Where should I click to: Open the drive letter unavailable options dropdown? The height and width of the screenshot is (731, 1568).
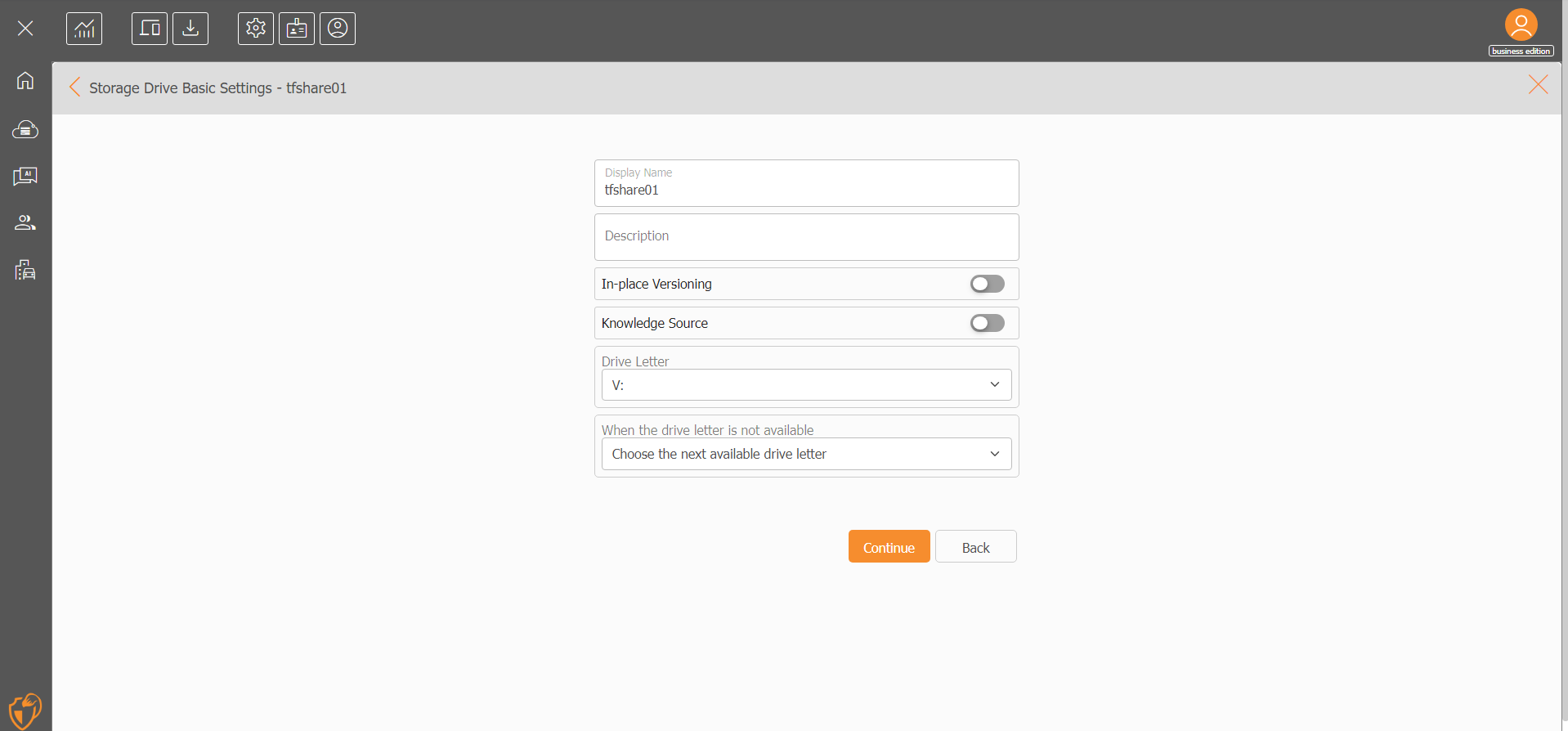point(807,454)
